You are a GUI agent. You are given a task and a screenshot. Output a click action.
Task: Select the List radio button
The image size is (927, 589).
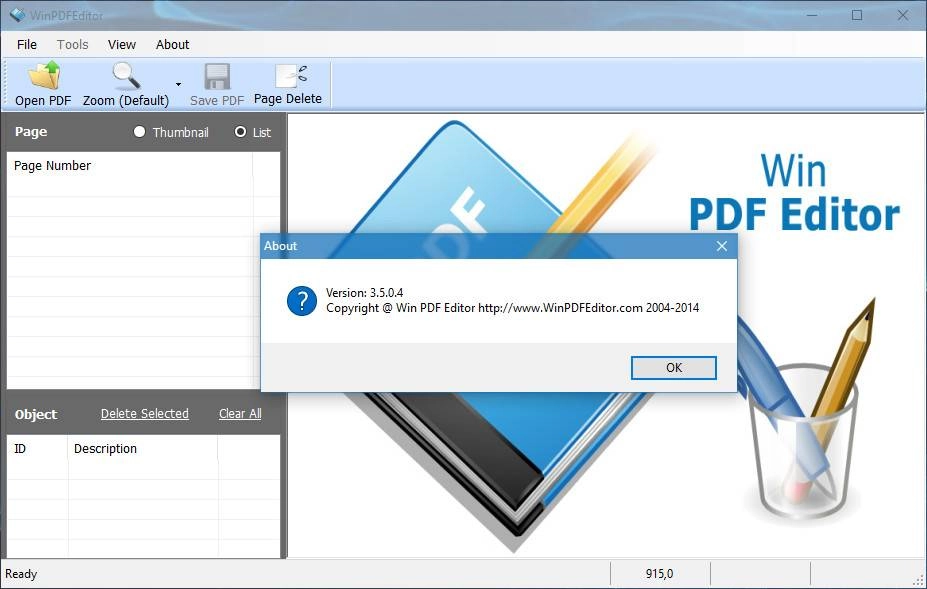240,132
